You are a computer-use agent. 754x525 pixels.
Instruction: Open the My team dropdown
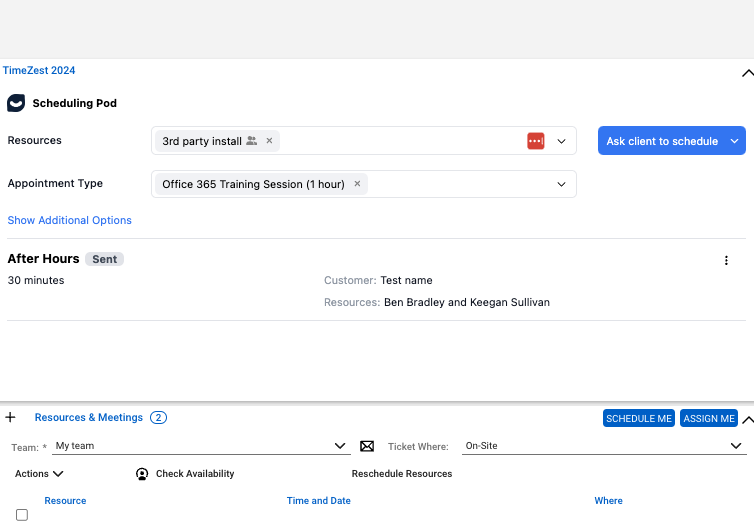click(x=341, y=446)
